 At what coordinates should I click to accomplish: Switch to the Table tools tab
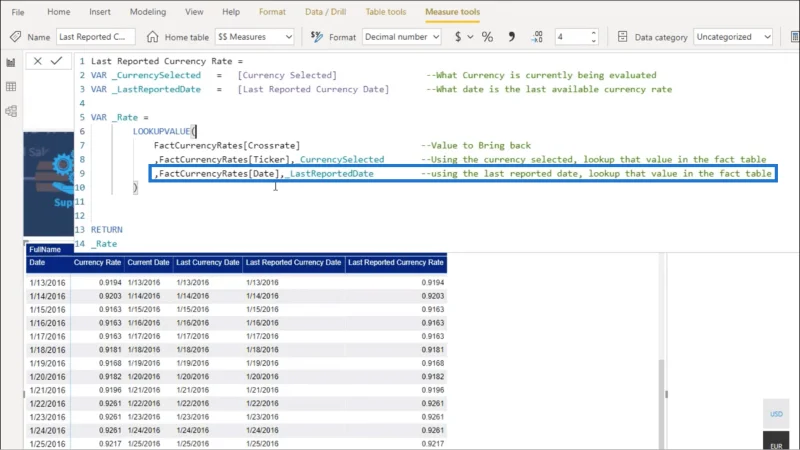pyautogui.click(x=386, y=12)
